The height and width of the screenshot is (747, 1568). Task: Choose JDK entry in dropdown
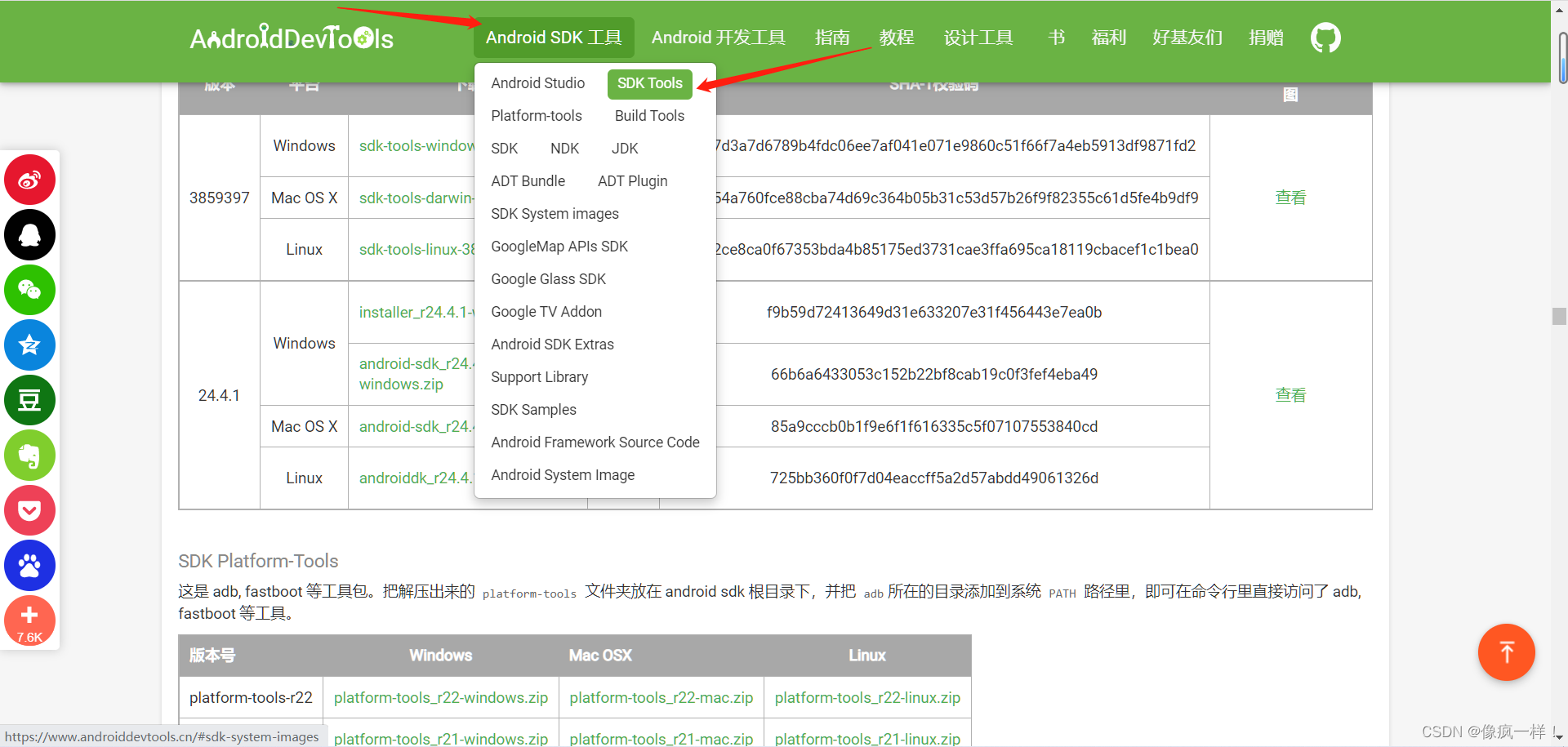(x=625, y=149)
